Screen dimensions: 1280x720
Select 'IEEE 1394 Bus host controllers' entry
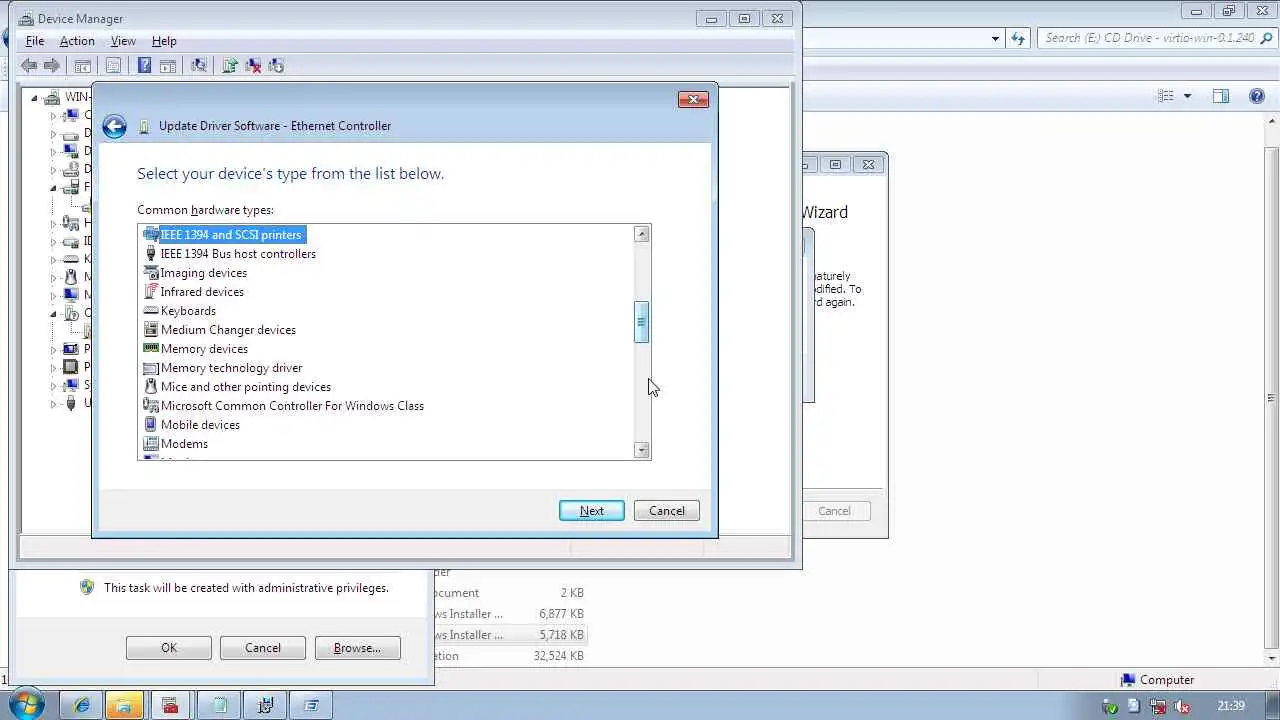pyautogui.click(x=238, y=254)
